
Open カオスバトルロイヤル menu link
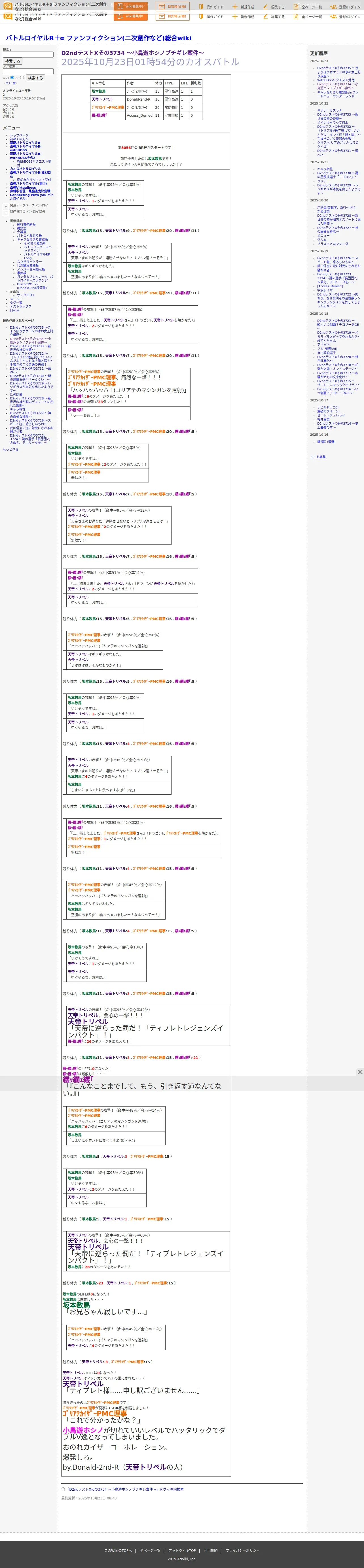26,169
